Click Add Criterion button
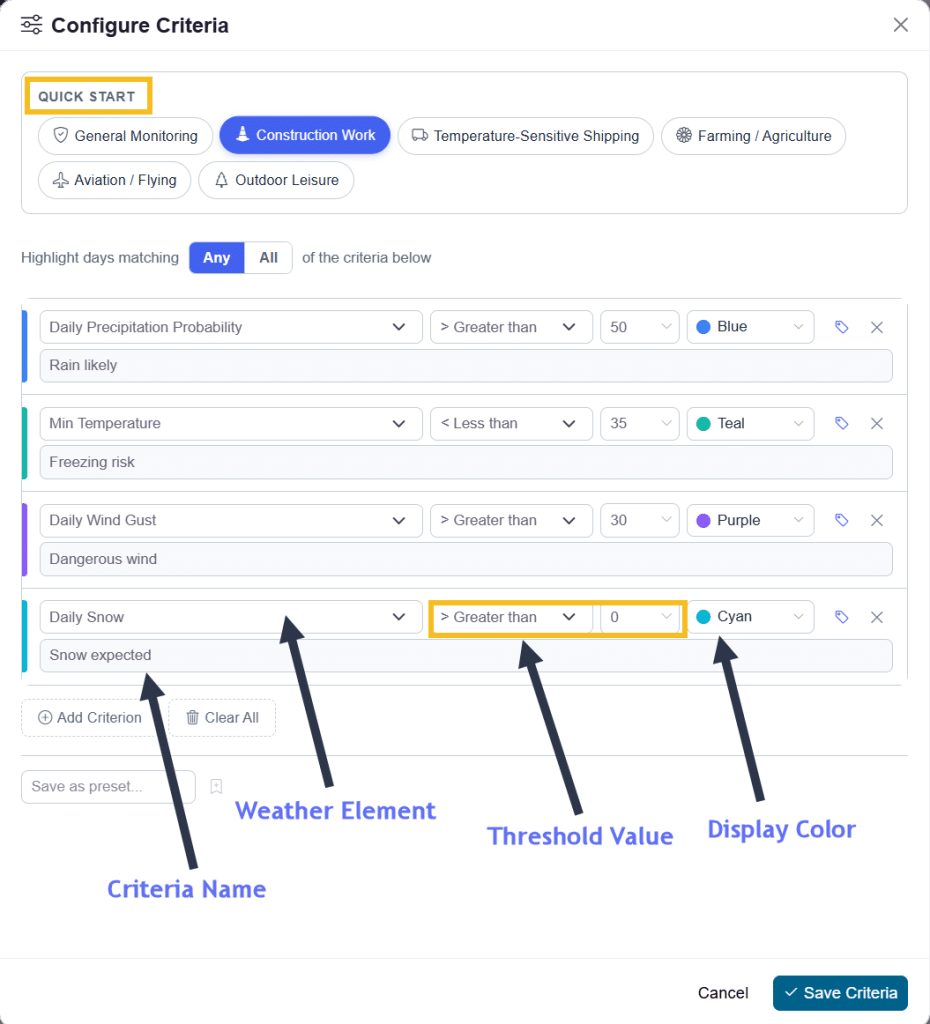Screen dimensions: 930x1024 [90, 718]
